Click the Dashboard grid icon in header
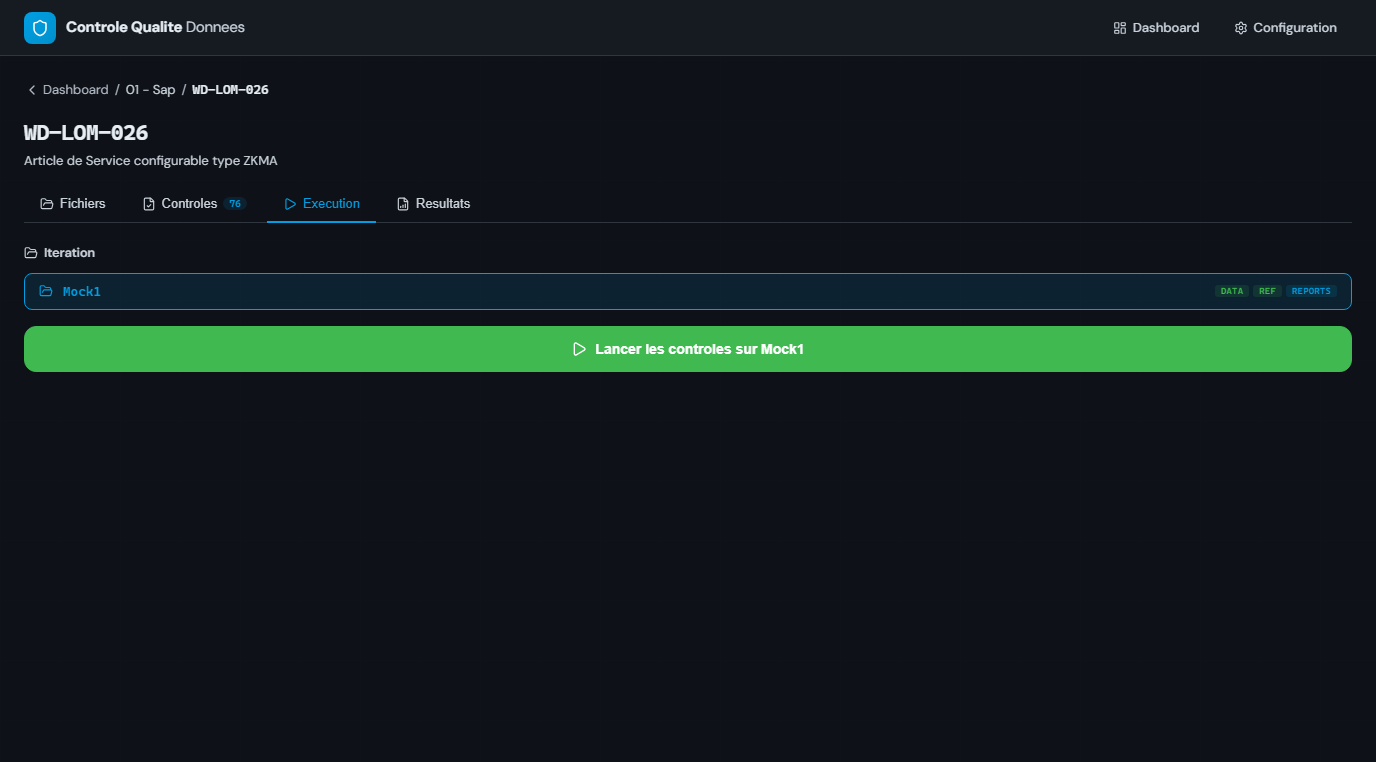The height and width of the screenshot is (762, 1376). pos(1120,28)
